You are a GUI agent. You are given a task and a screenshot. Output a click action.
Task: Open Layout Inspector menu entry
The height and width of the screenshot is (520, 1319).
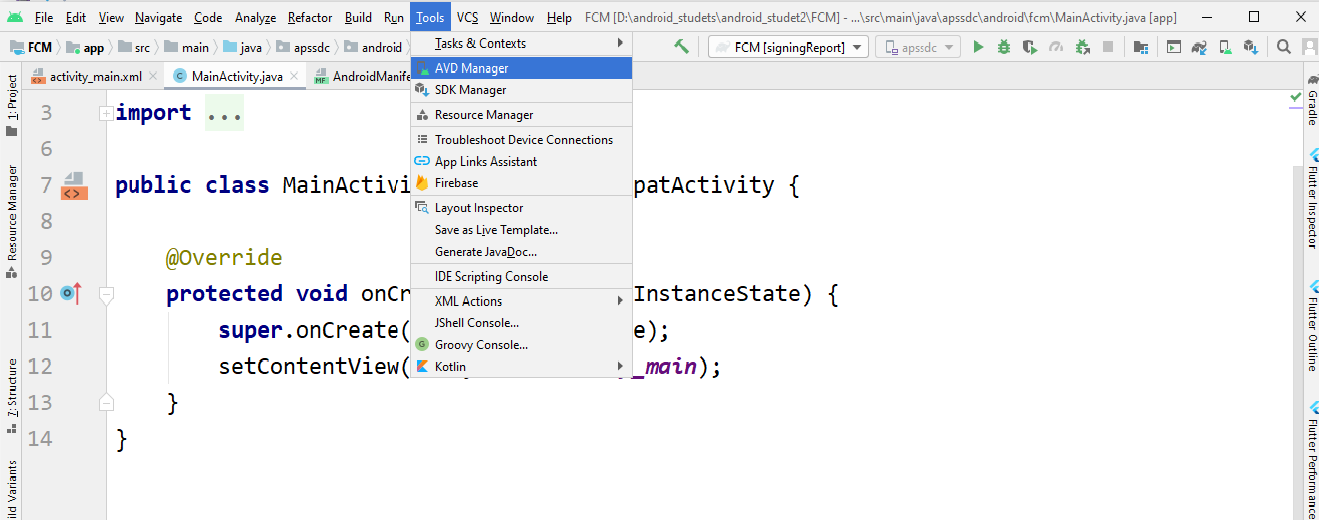tap(521, 208)
